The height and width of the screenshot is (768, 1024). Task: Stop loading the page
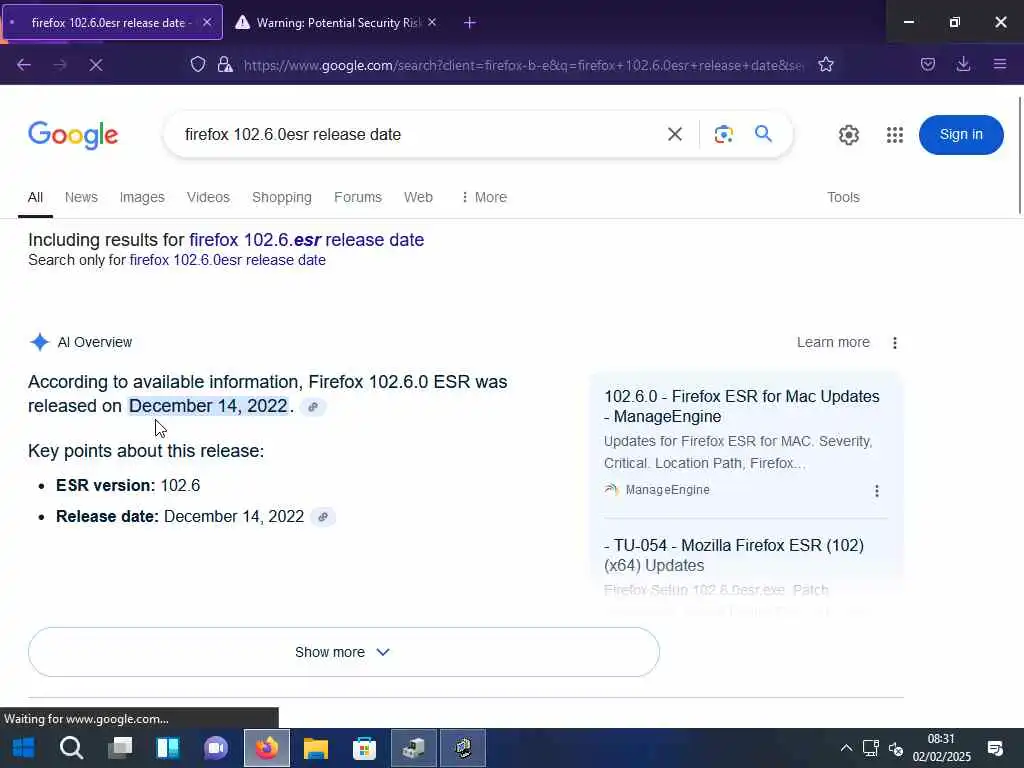96,65
